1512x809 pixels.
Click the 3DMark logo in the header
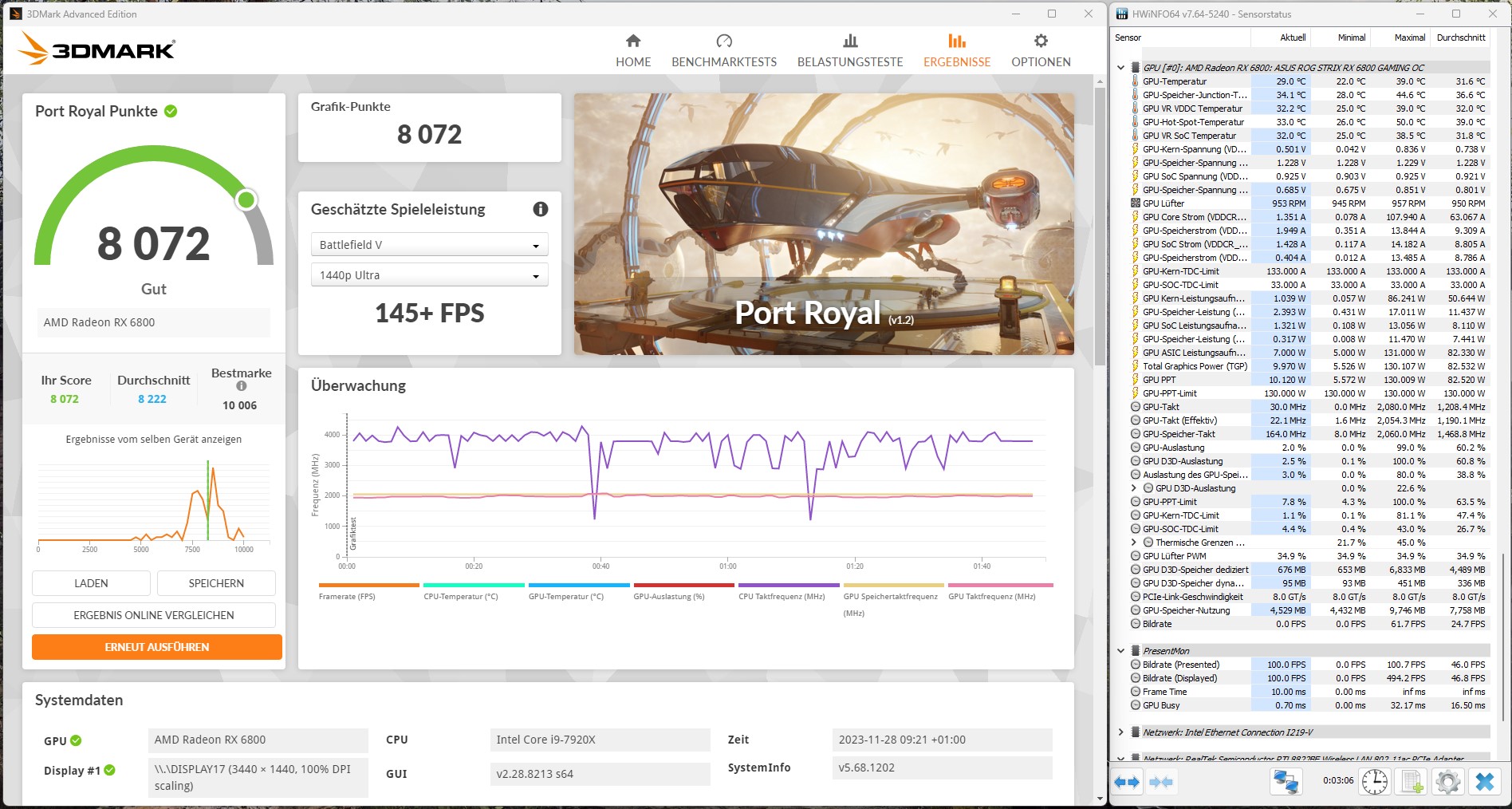pos(96,49)
